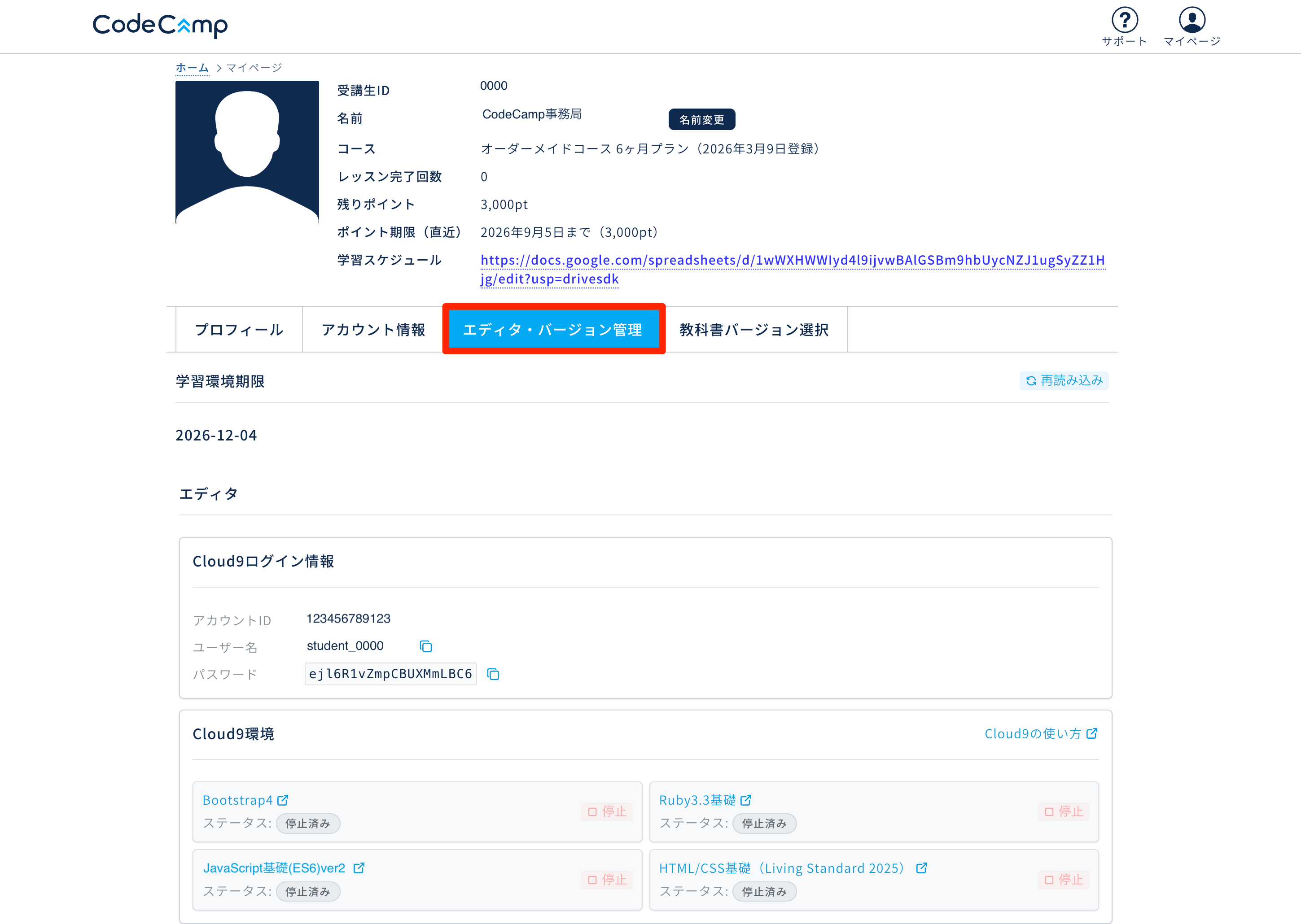Click the account ID 123456789123
This screenshot has height=924, width=1301.
point(348,619)
